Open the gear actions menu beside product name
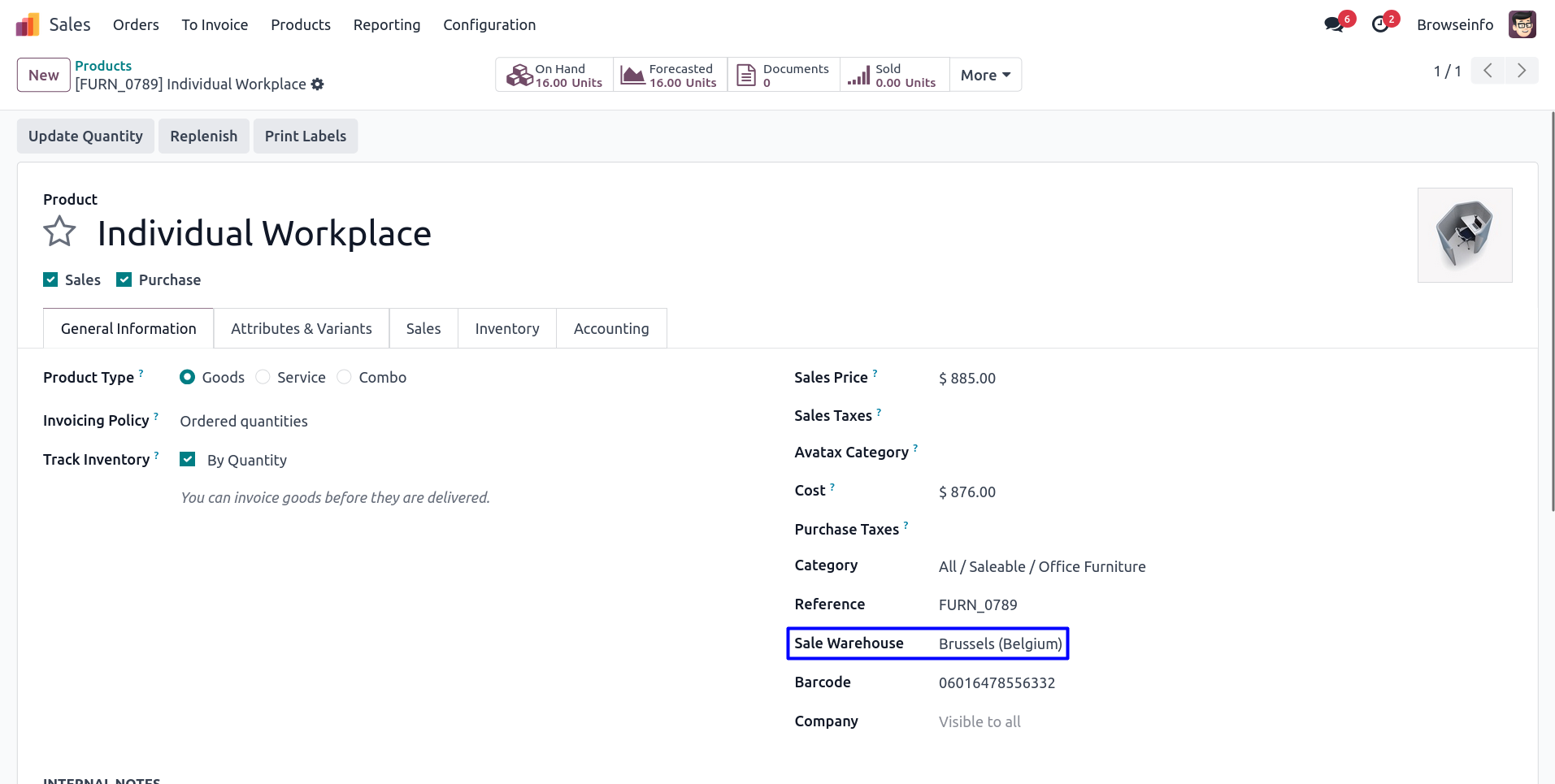This screenshot has height=784, width=1555. (318, 84)
